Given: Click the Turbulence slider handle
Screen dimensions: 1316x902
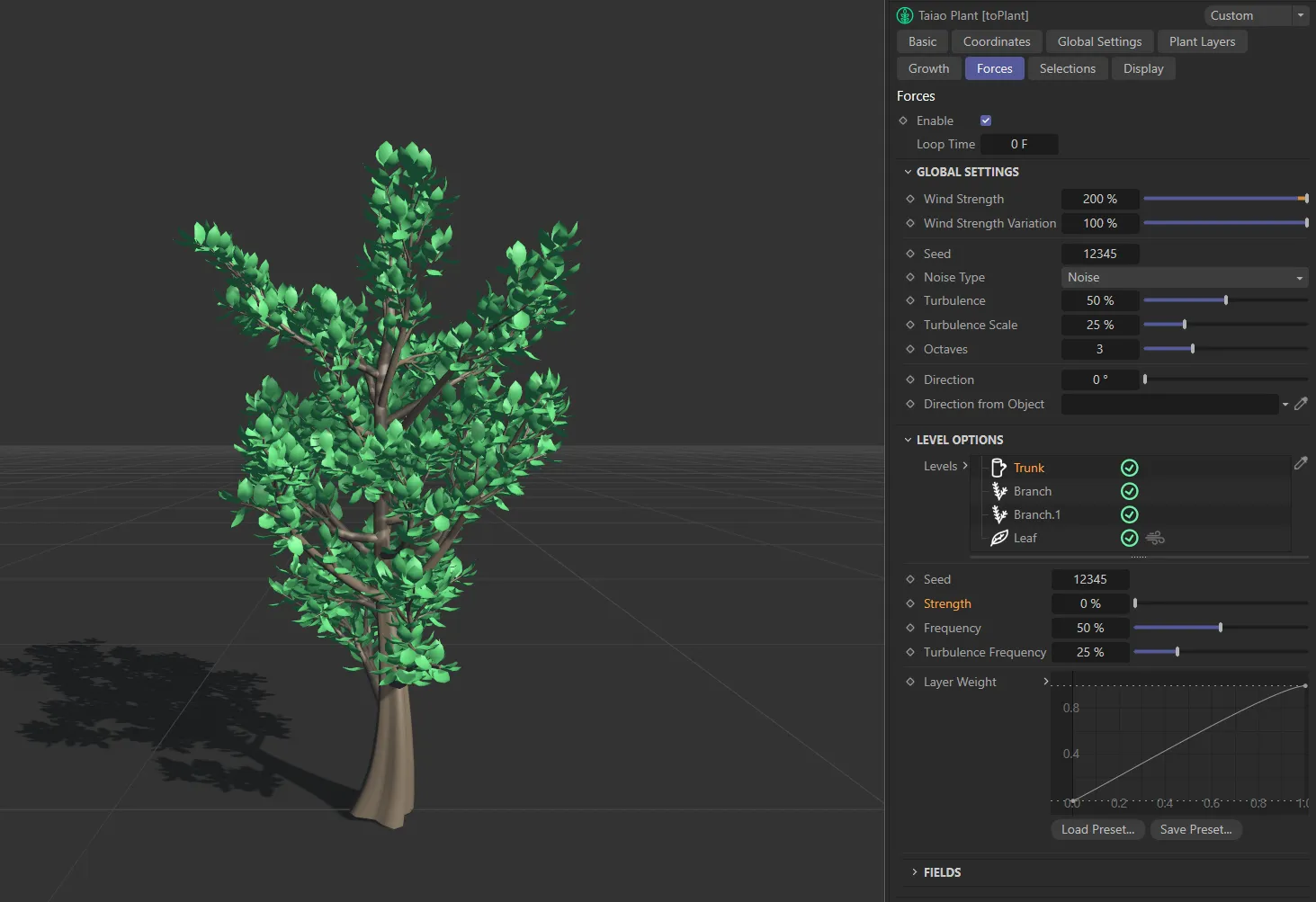Looking at the screenshot, I should pos(1226,300).
